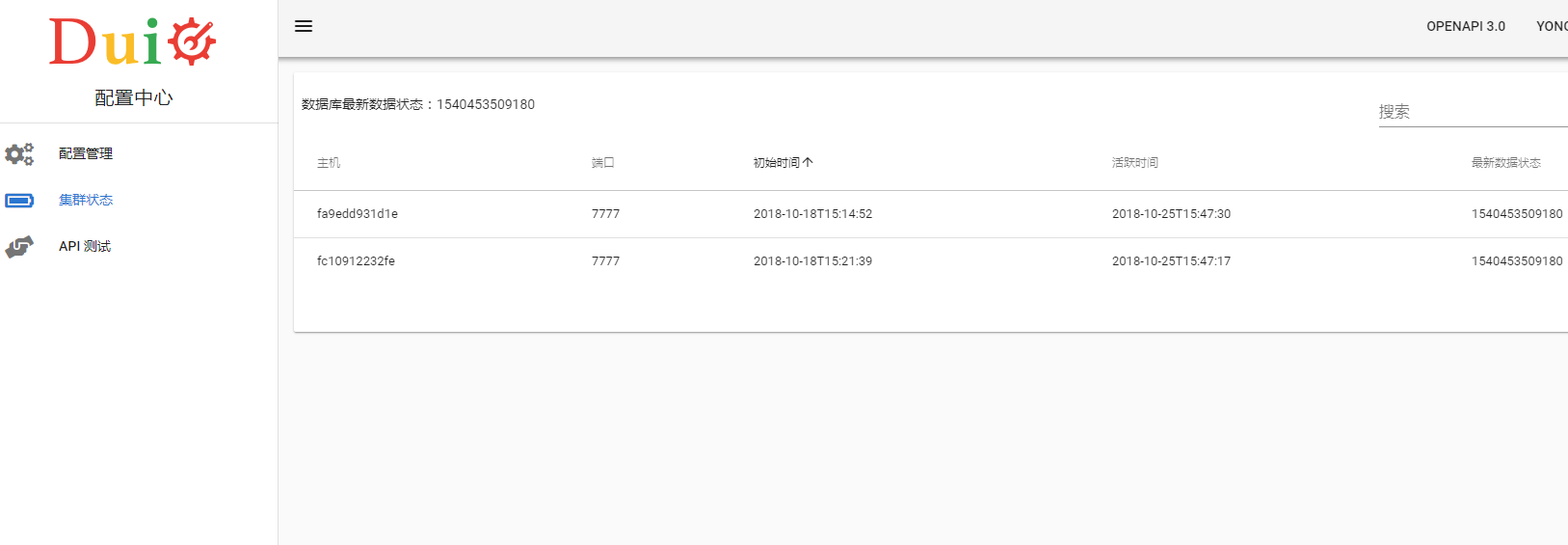Sort by 最新数据状态 column header
This screenshot has width=1568, height=545.
coord(1505,163)
